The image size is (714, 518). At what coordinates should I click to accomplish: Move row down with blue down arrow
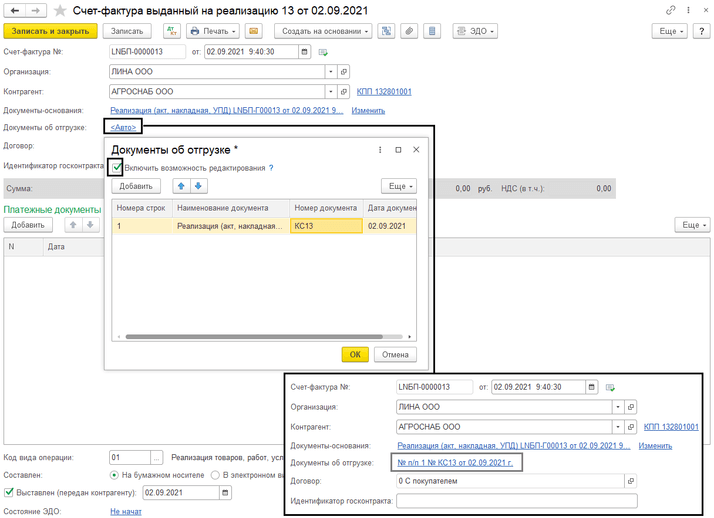199,186
